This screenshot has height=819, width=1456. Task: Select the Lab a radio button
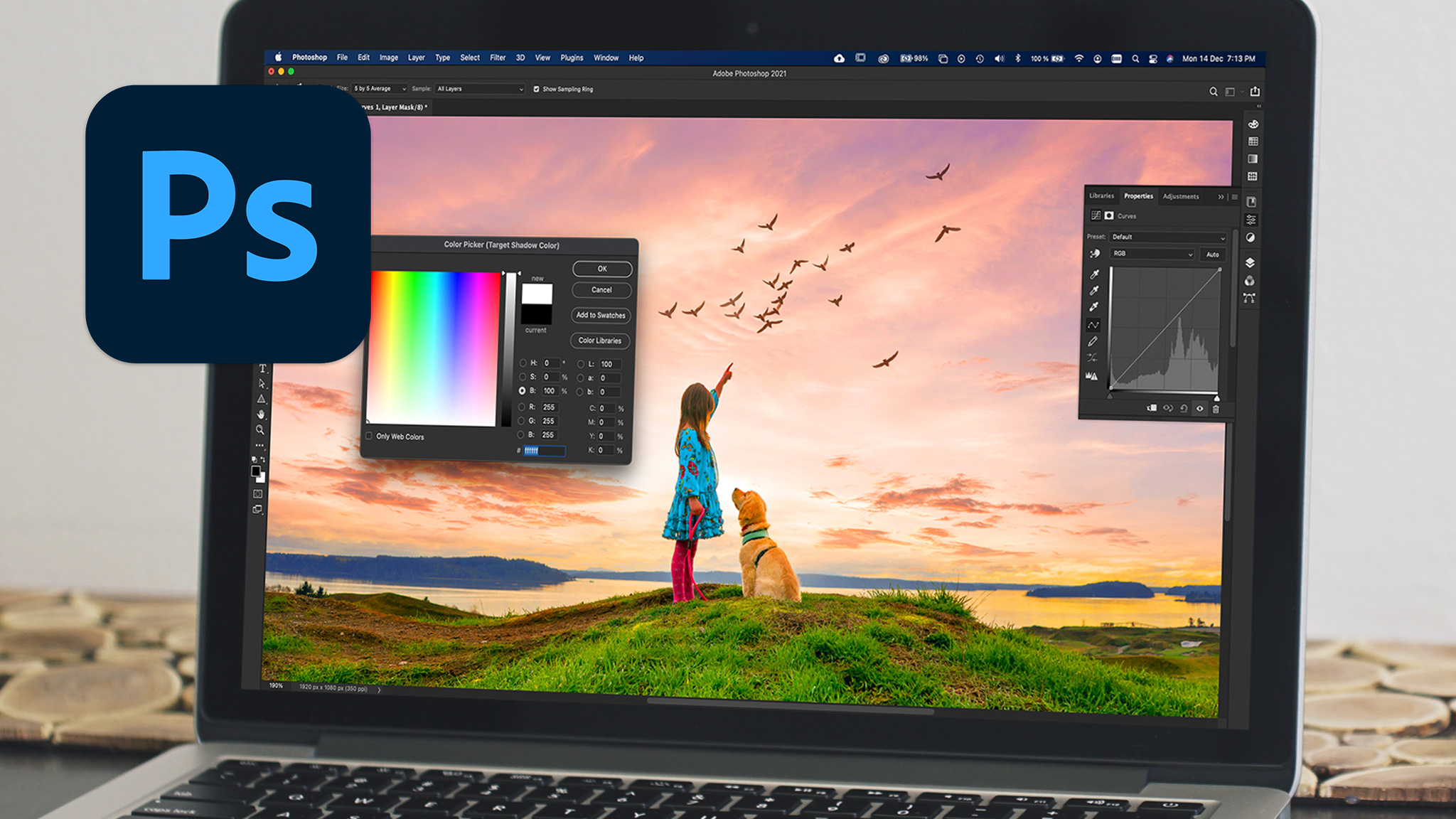580,378
